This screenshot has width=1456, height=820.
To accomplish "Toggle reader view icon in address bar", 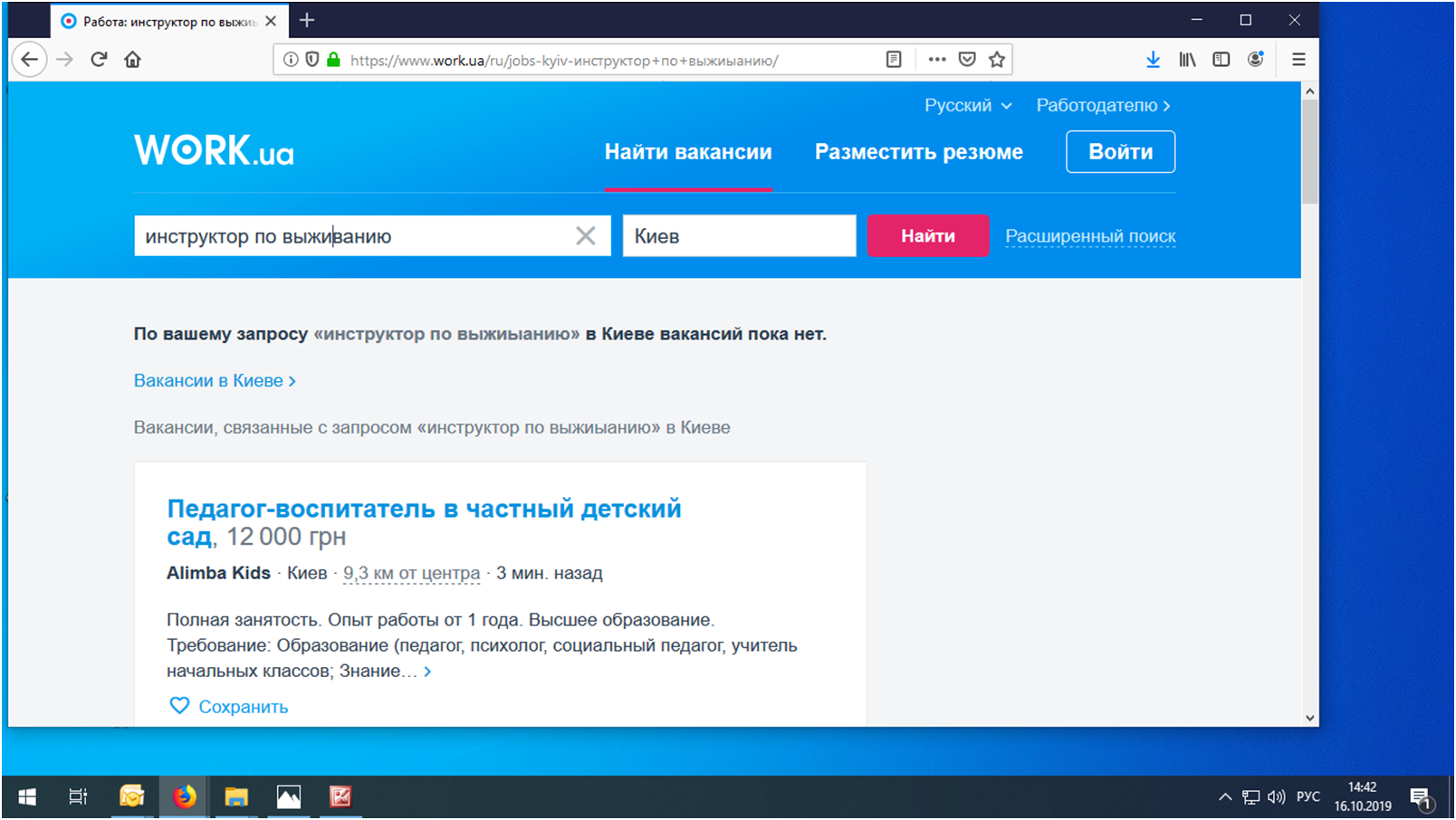I will (x=894, y=60).
